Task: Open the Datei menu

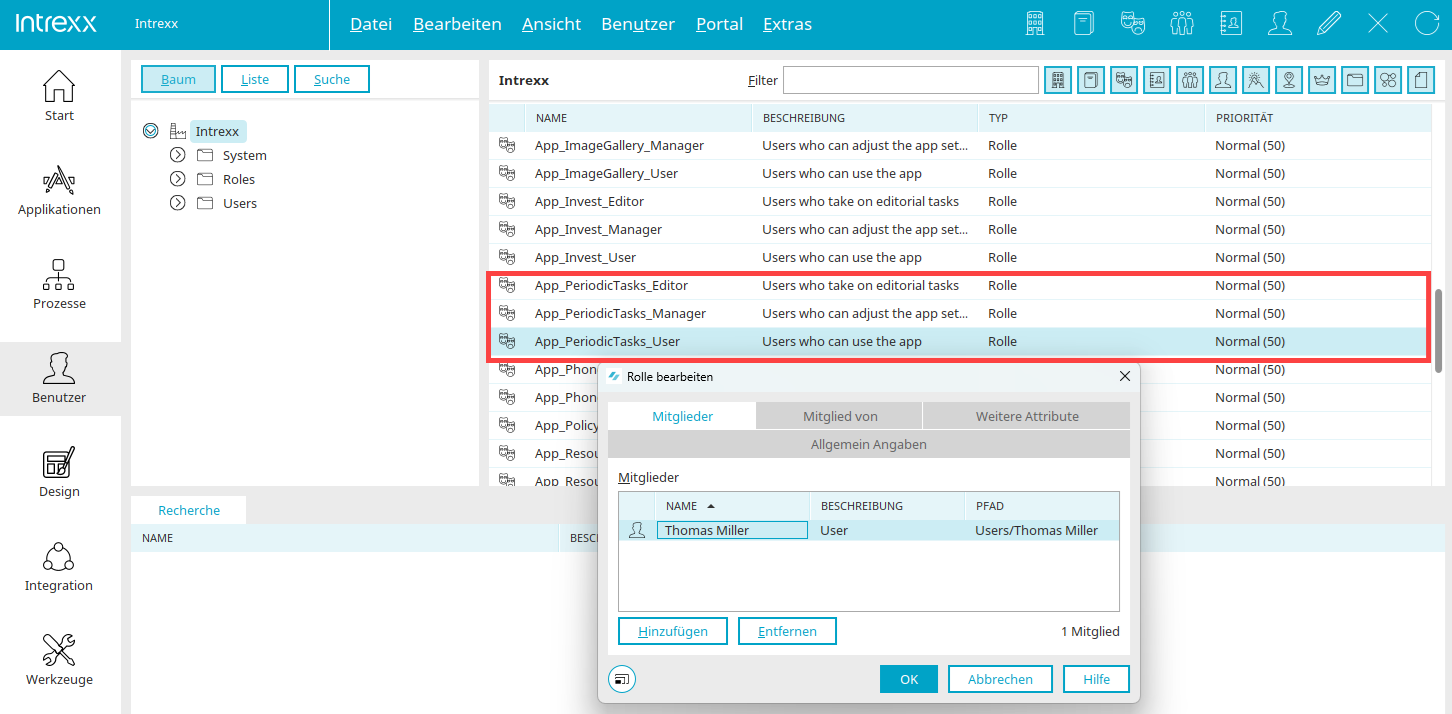Action: 371,24
